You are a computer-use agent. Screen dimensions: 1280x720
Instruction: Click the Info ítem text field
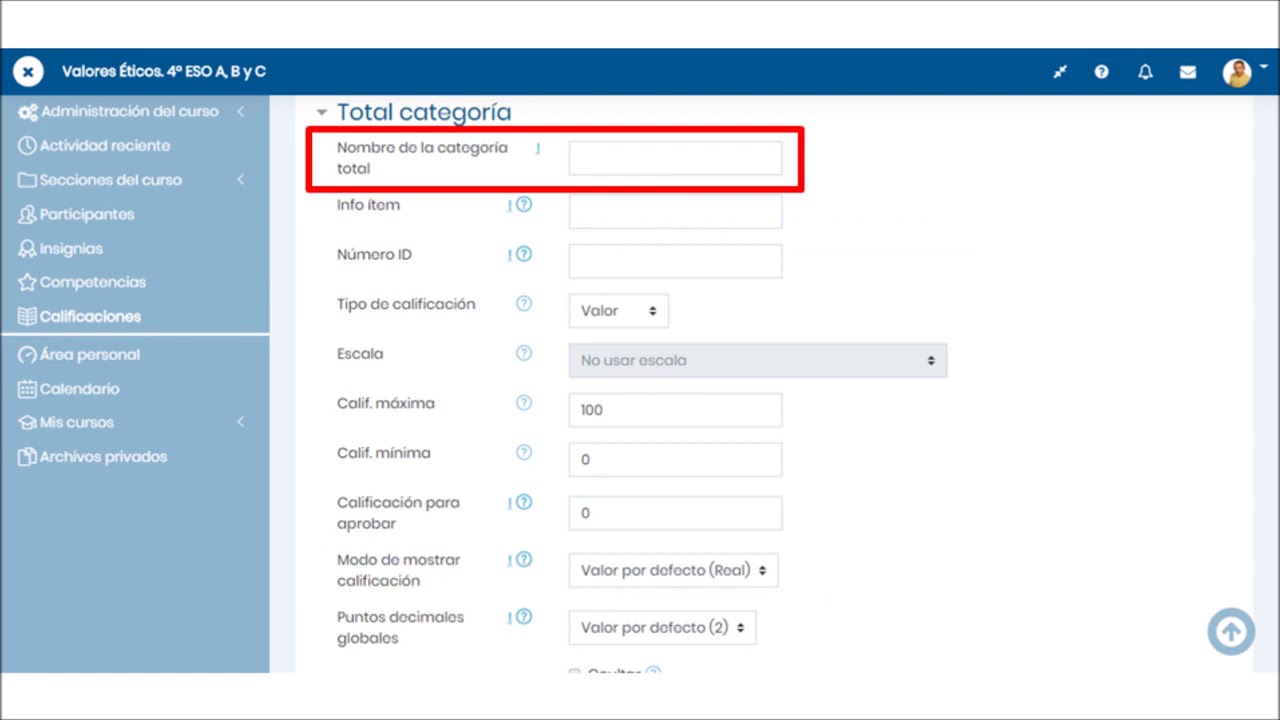[675, 212]
